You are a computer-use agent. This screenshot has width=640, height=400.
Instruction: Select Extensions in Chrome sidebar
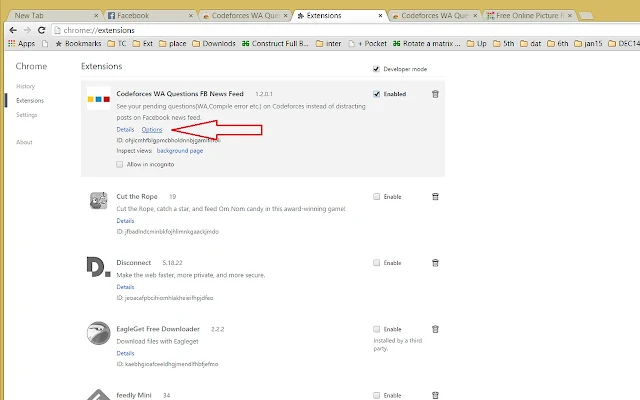tap(30, 100)
